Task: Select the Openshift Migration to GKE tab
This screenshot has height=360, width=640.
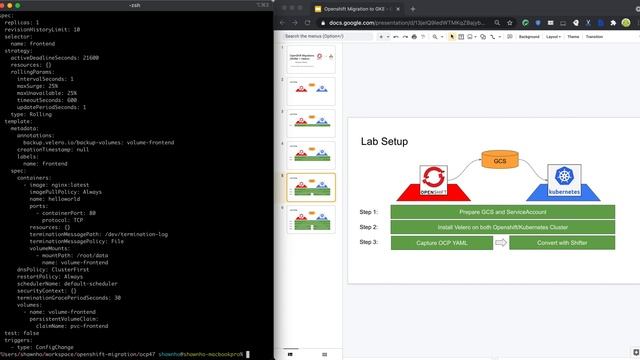Action: click(353, 9)
